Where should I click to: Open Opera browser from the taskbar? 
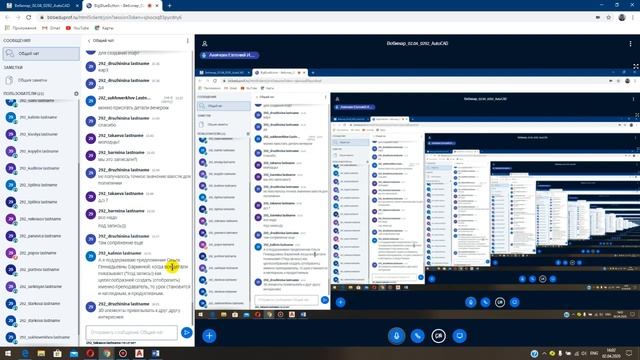(x=90, y=353)
